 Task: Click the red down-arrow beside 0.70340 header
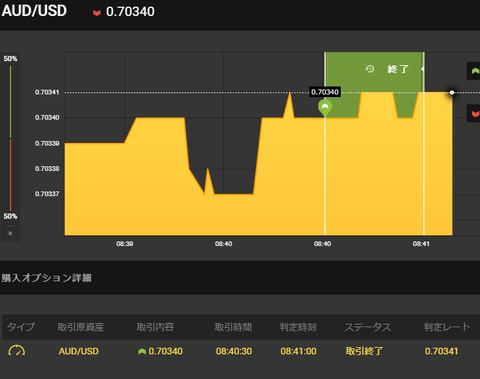(x=97, y=13)
